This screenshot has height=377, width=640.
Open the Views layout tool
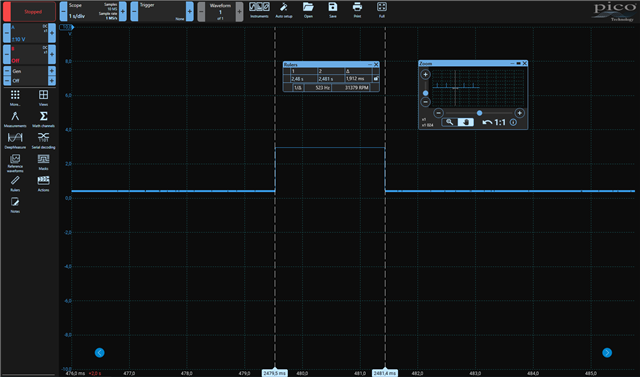point(43,98)
